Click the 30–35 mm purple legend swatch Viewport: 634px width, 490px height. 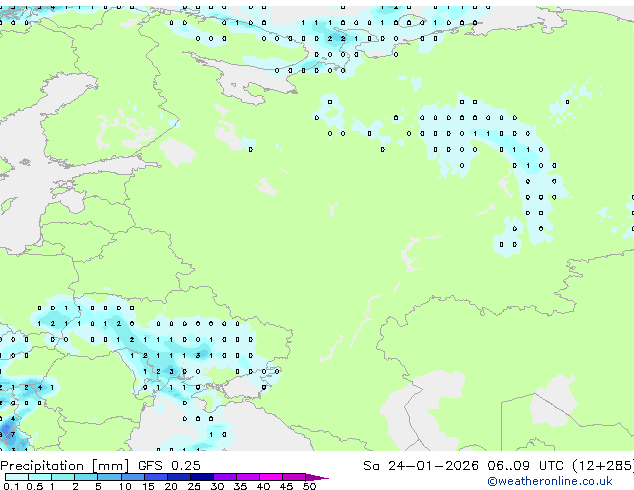point(225,477)
